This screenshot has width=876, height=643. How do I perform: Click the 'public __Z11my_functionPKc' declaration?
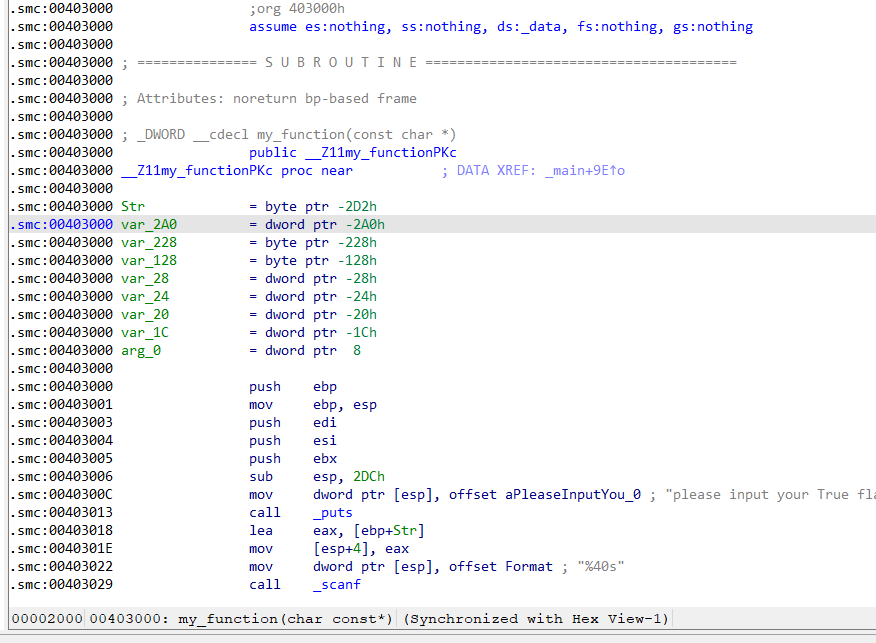point(353,152)
